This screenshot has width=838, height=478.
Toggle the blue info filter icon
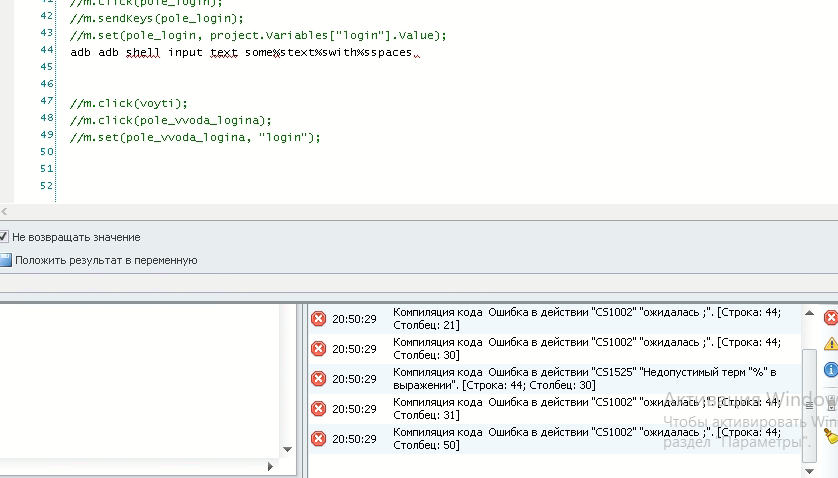(x=830, y=370)
